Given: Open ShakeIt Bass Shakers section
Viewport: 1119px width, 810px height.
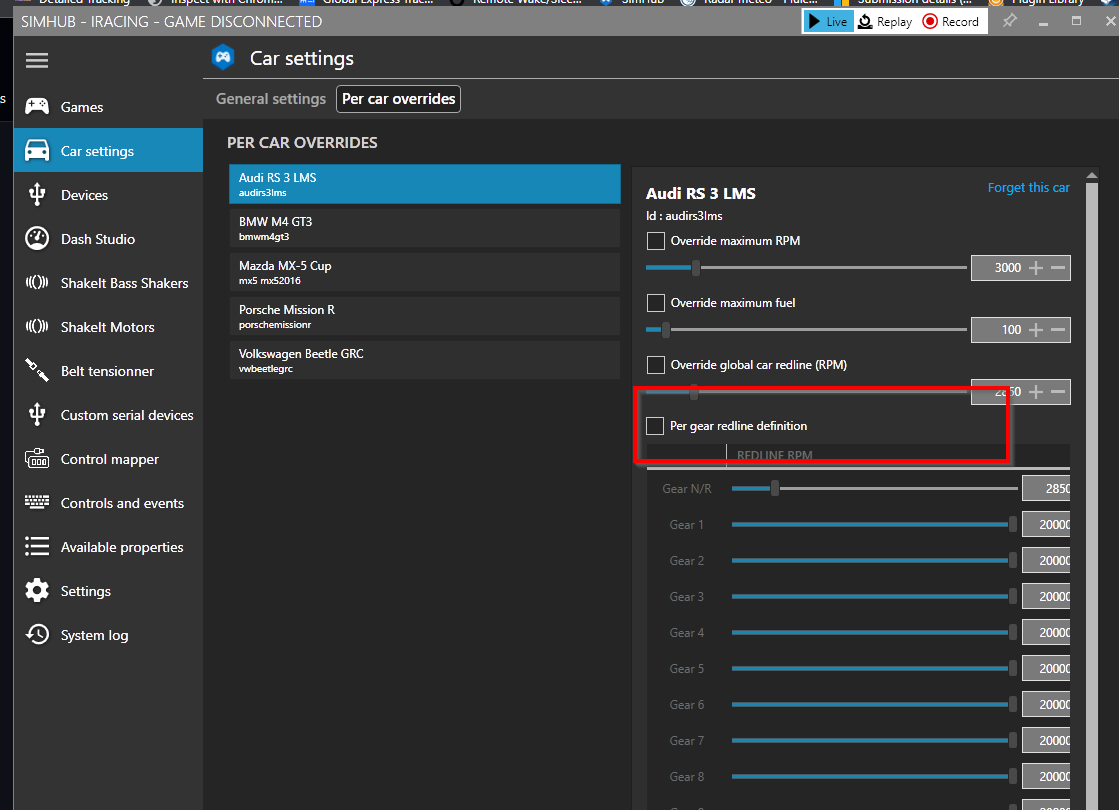Looking at the screenshot, I should tap(108, 283).
